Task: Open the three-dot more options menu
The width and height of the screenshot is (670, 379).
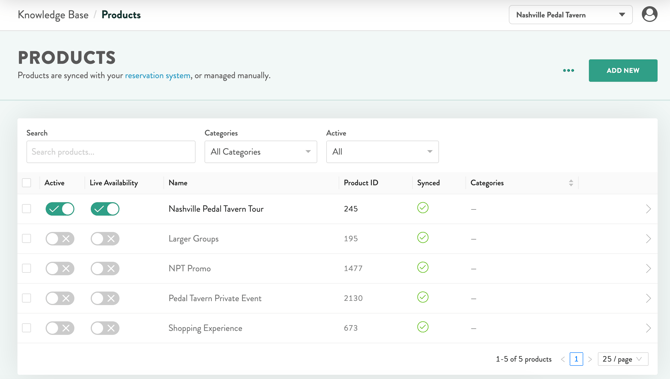Action: pyautogui.click(x=568, y=71)
